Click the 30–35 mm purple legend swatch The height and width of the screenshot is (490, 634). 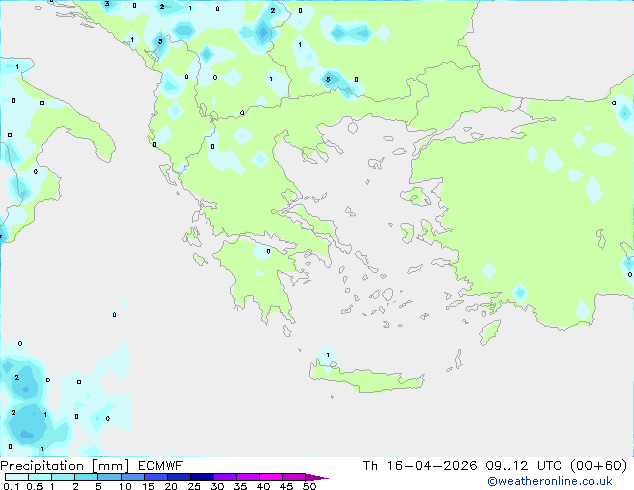[x=225, y=477]
